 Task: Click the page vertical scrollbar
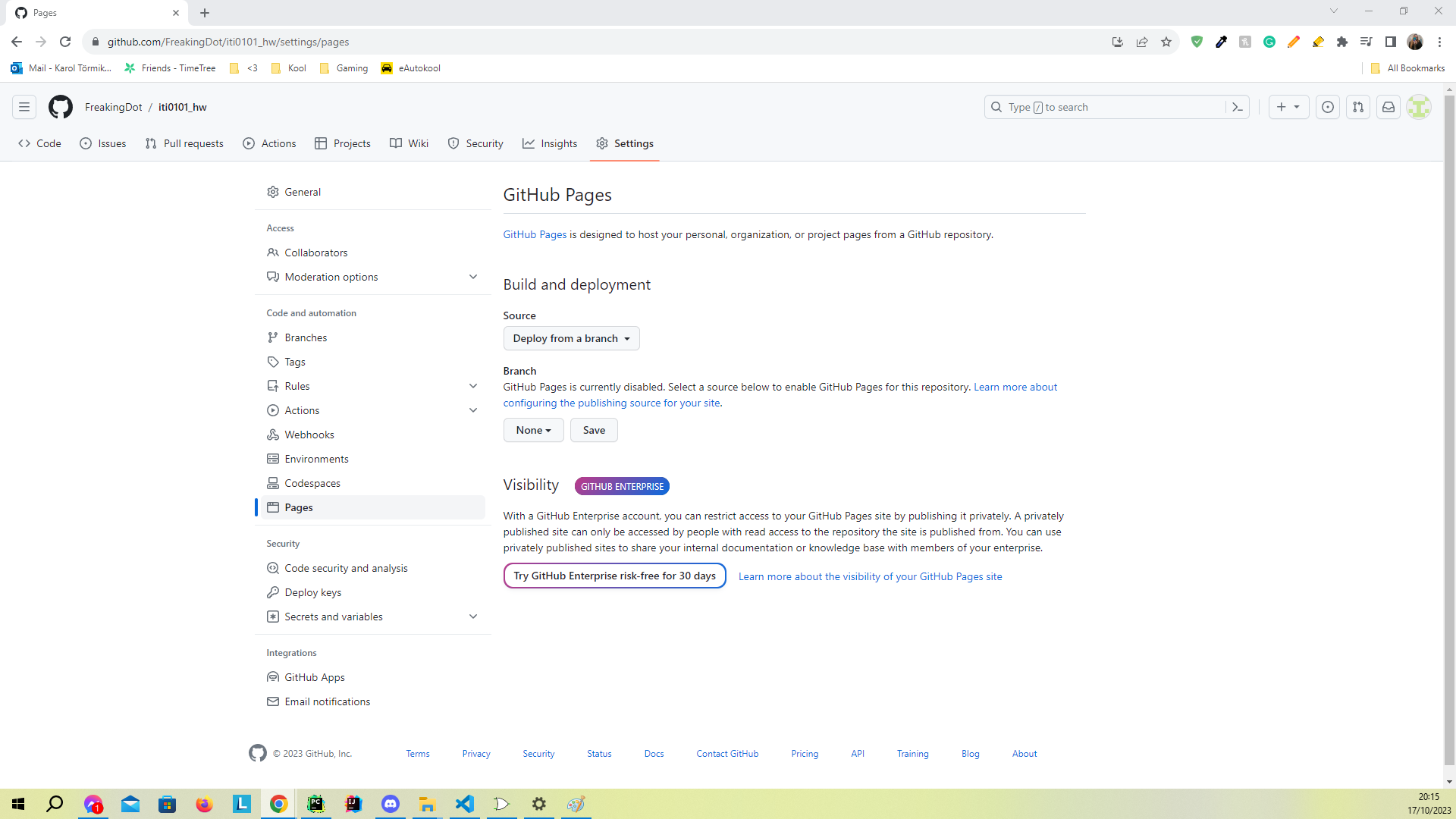tap(1449, 430)
